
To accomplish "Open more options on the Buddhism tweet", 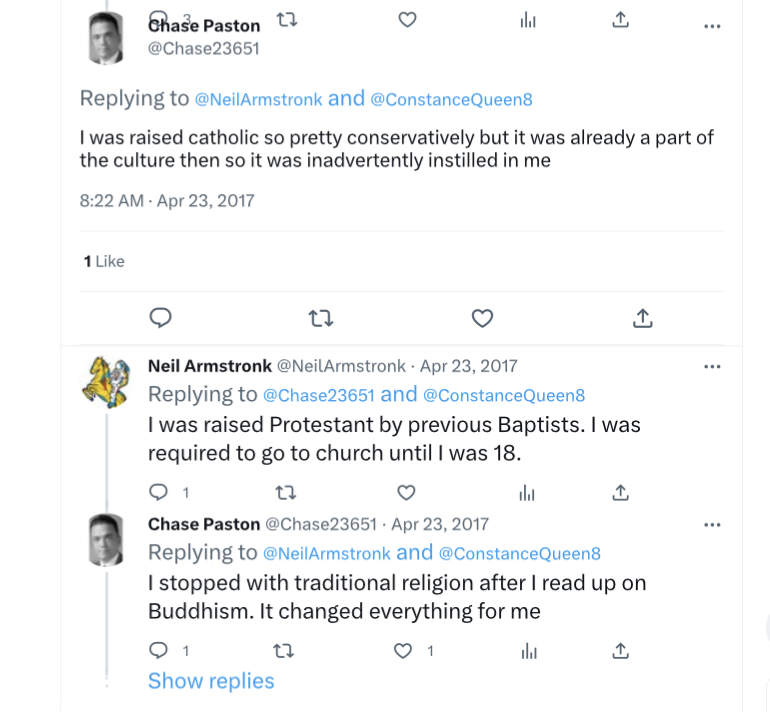I will [712, 525].
